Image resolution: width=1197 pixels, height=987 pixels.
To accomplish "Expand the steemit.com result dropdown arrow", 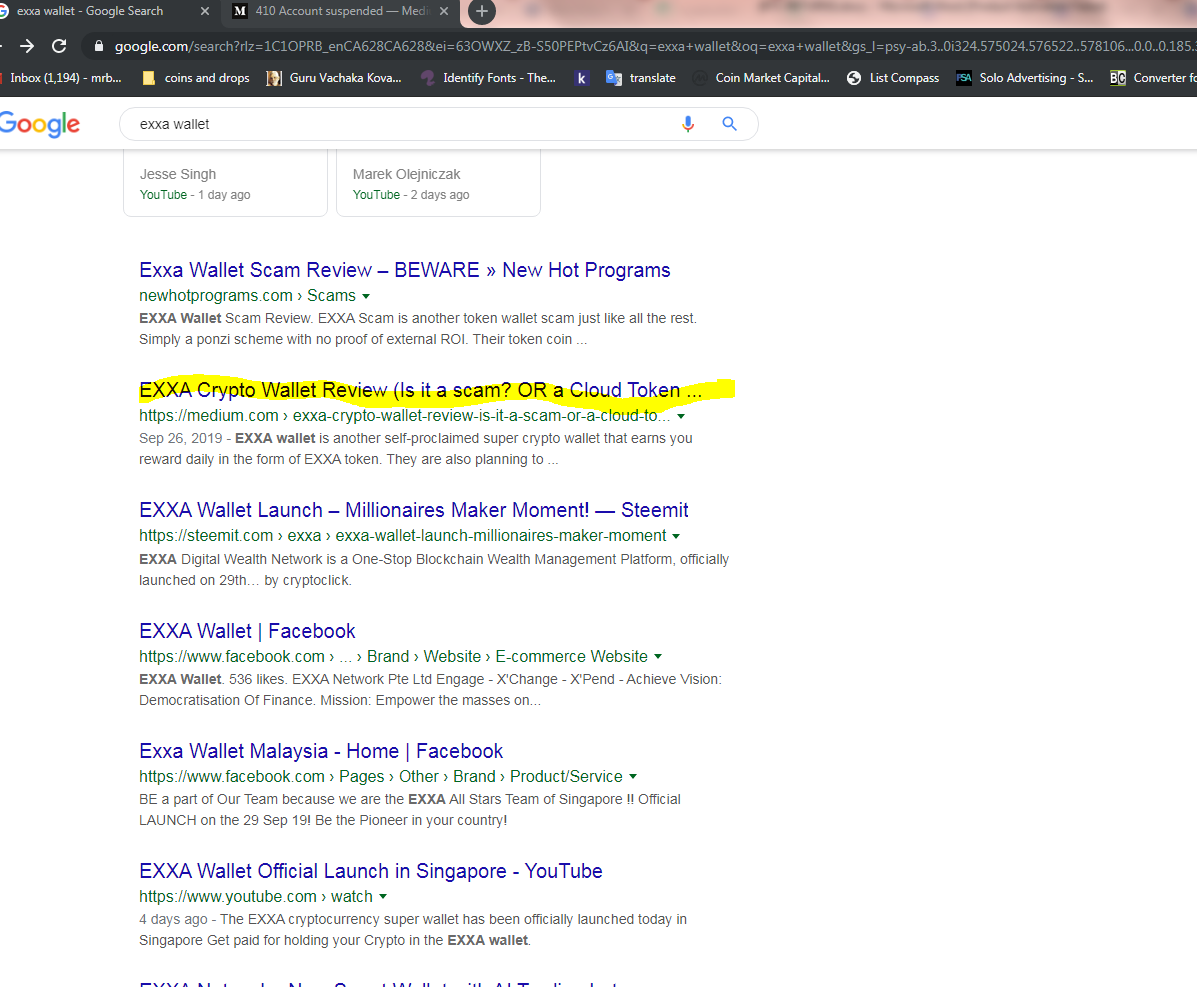I will tap(676, 537).
